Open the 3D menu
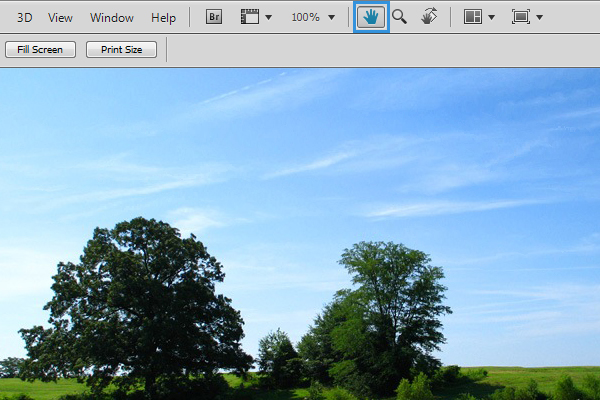This screenshot has height=400, width=600. (x=25, y=18)
